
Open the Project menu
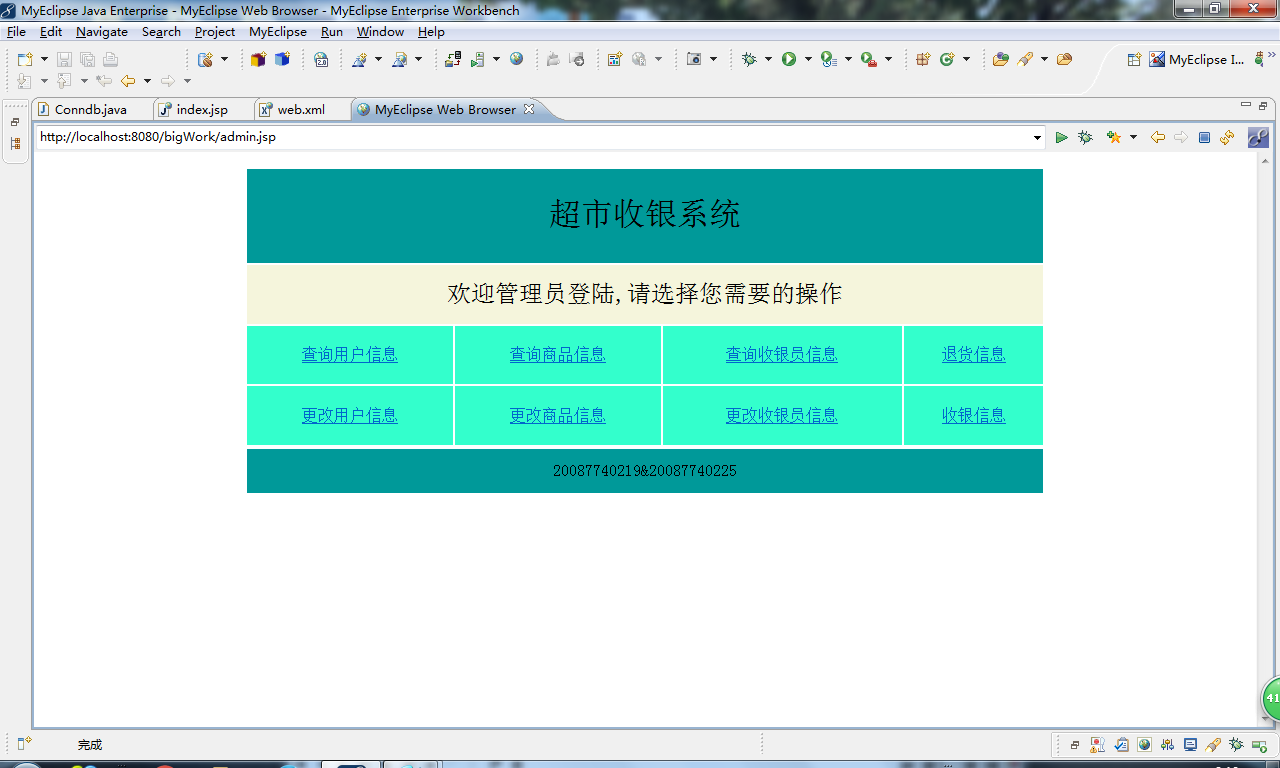[215, 32]
